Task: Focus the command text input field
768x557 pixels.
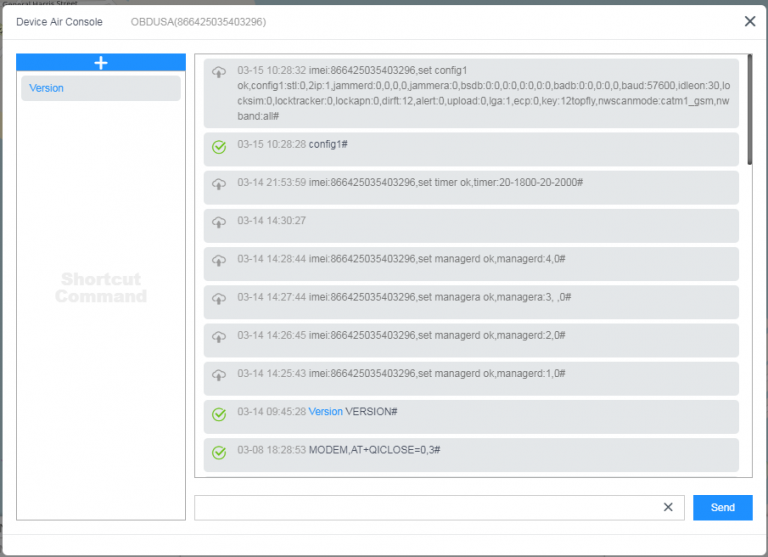Action: coord(428,508)
